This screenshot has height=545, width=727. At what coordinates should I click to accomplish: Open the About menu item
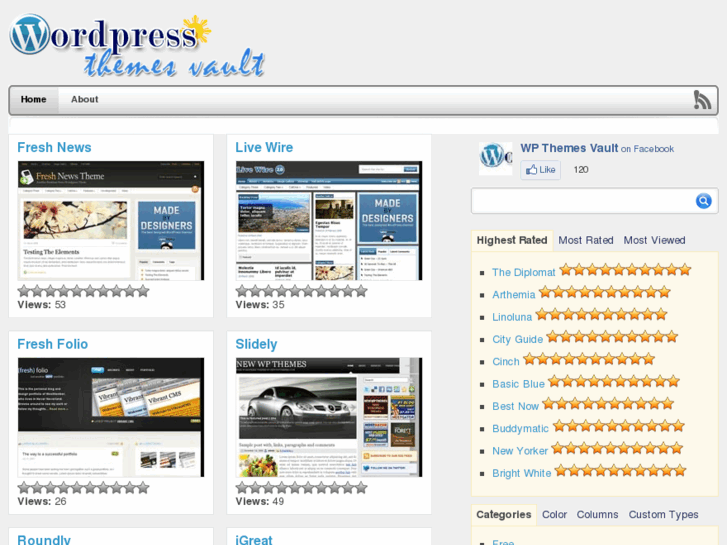(x=84, y=99)
